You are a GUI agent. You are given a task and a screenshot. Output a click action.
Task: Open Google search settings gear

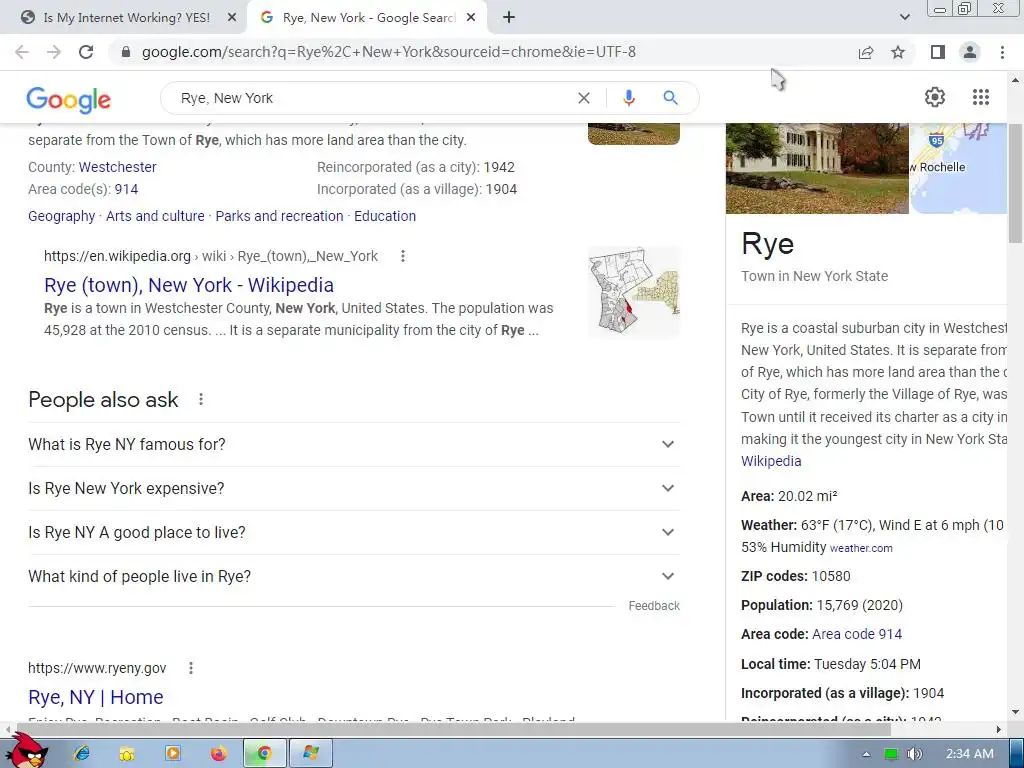[x=935, y=97]
